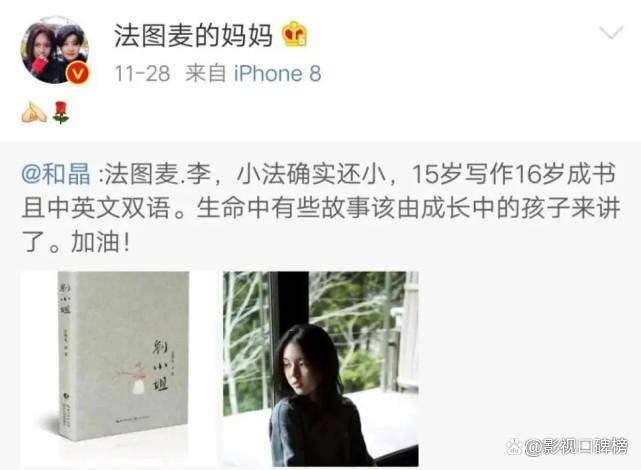Open the @和晶 mention link
The width and height of the screenshot is (641, 470).
point(56,174)
